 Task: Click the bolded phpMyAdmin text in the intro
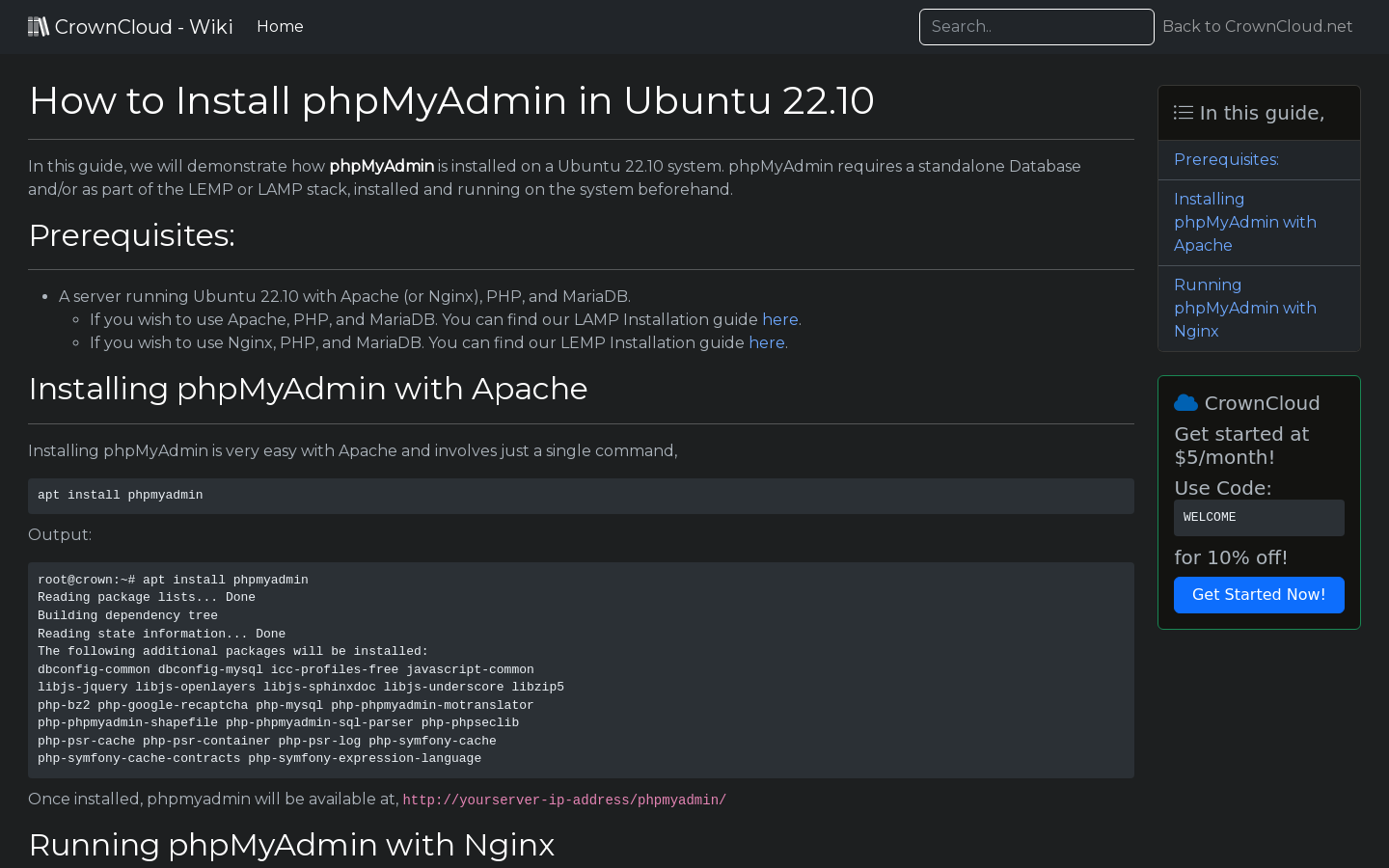[381, 166]
